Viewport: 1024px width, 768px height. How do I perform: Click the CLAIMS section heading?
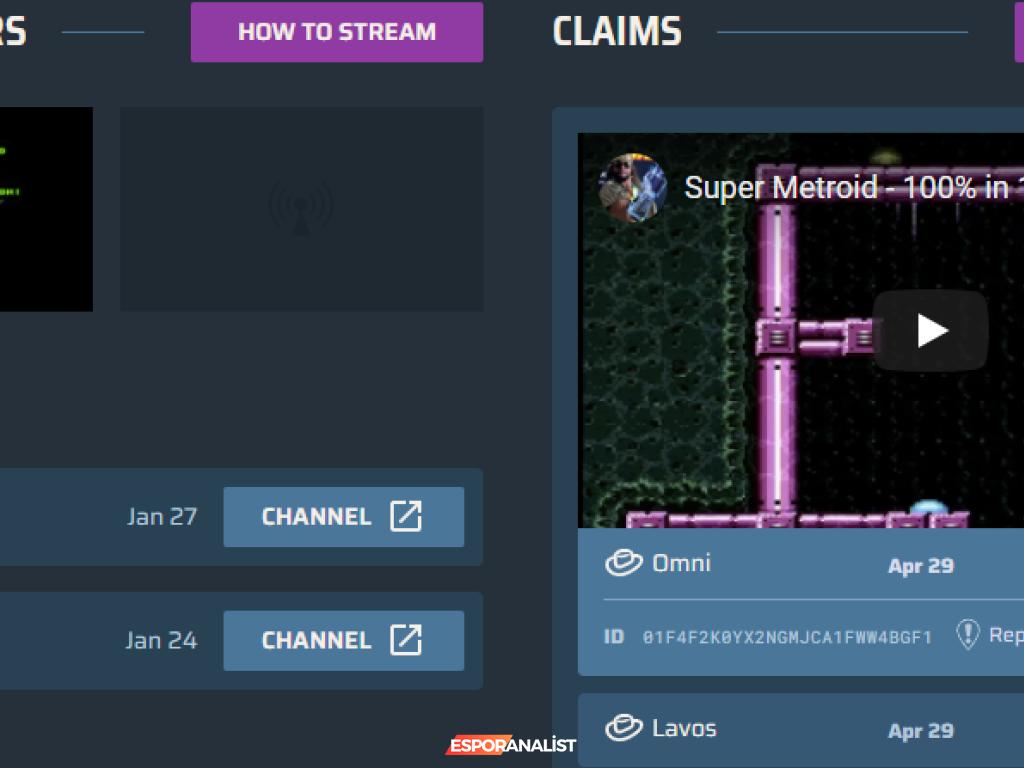click(x=617, y=31)
